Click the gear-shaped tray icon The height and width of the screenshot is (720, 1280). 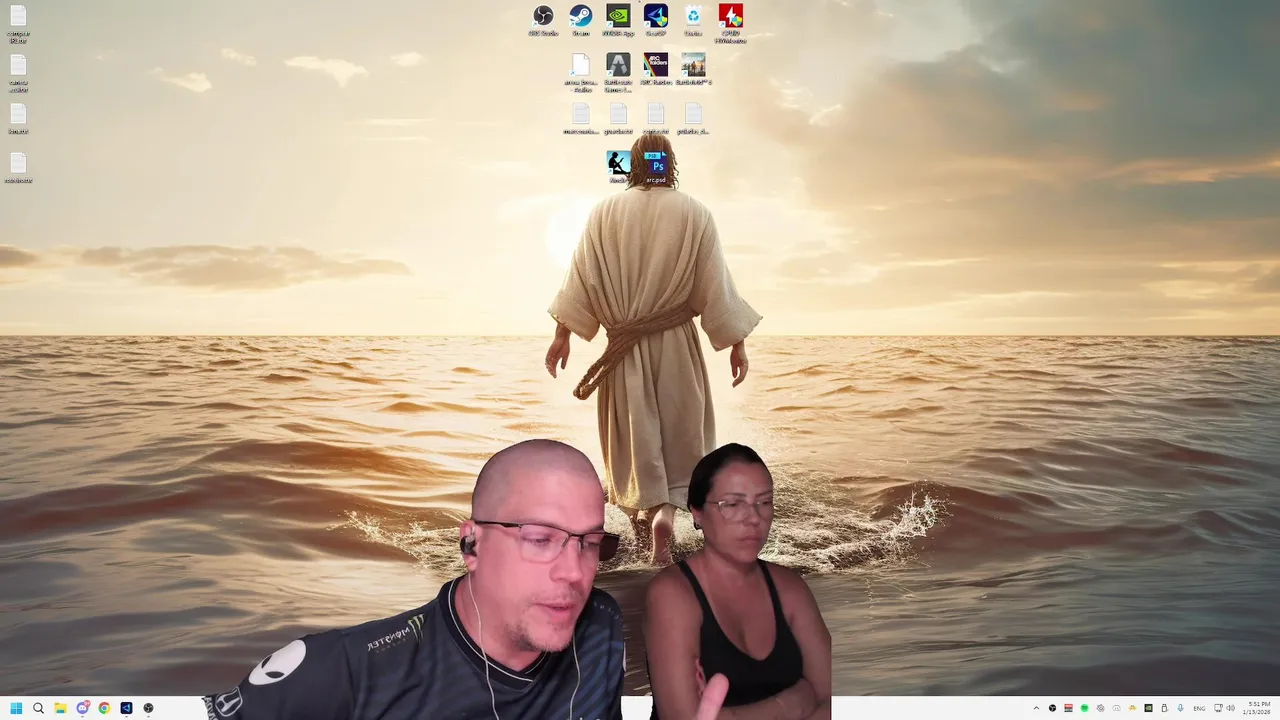(1101, 708)
